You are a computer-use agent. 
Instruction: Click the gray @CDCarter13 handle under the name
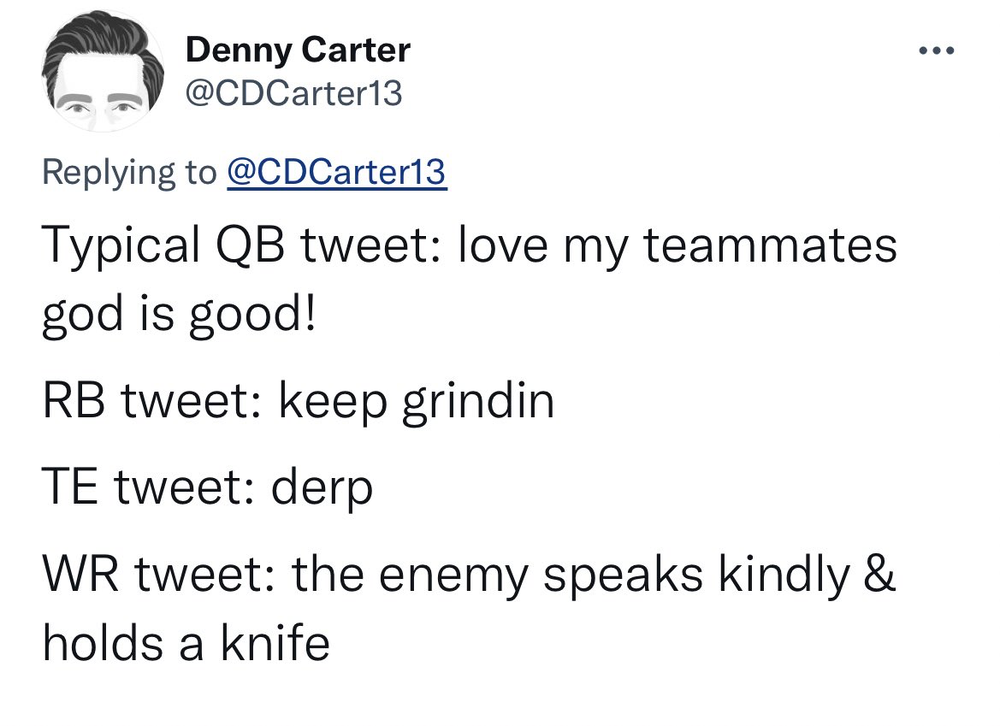(x=294, y=93)
